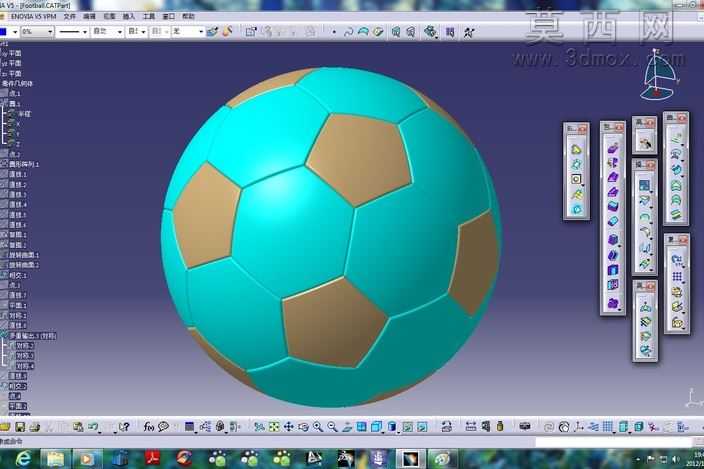Click a tan pentagon panel on the football
Viewport: 704px width, 469px height.
(359, 157)
